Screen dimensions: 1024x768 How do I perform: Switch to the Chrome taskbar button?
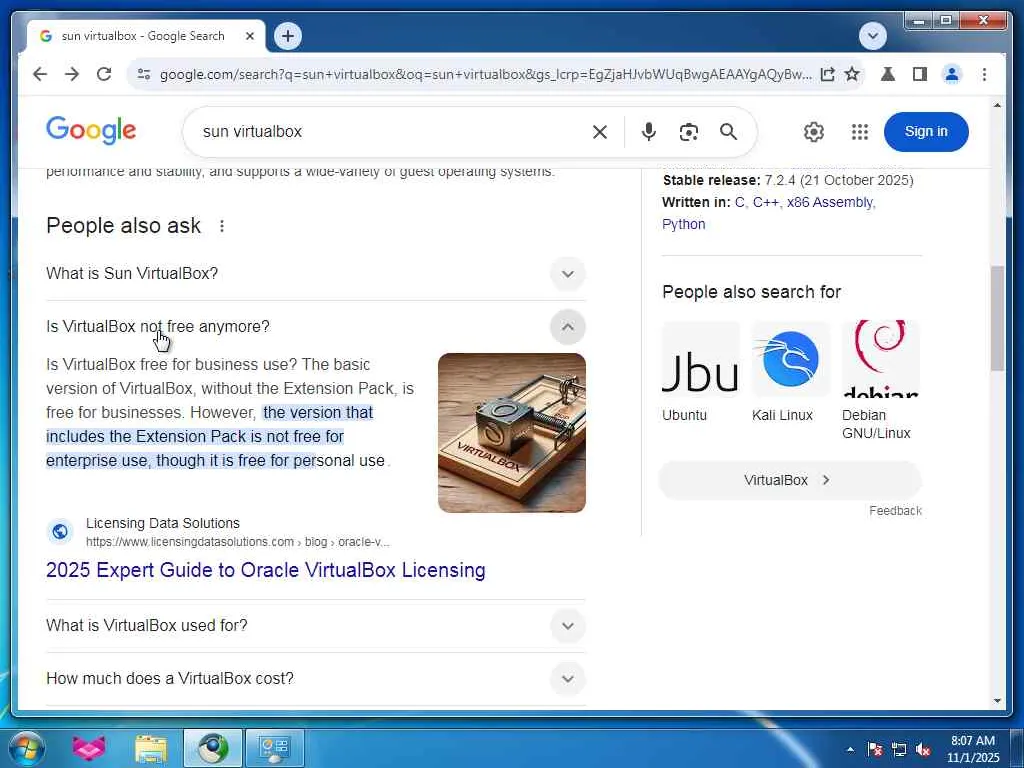213,748
